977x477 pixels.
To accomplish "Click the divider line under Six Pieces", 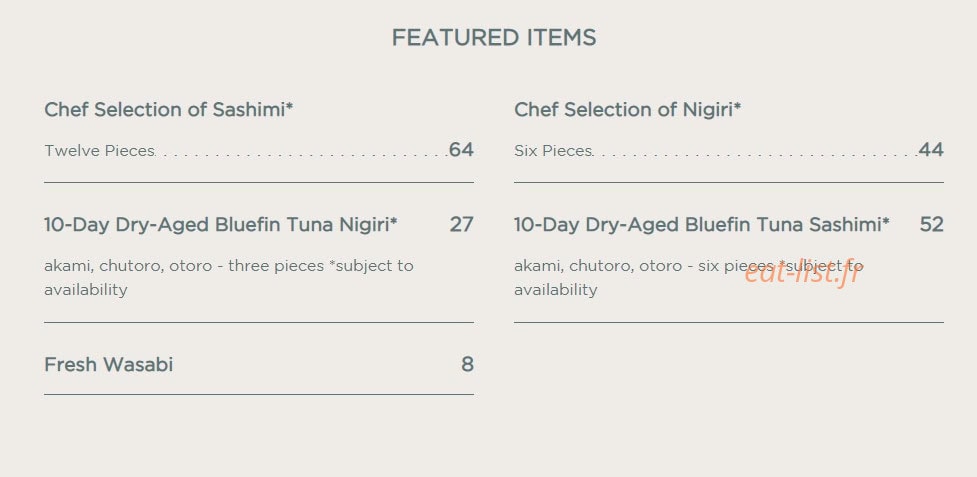I will (728, 182).
